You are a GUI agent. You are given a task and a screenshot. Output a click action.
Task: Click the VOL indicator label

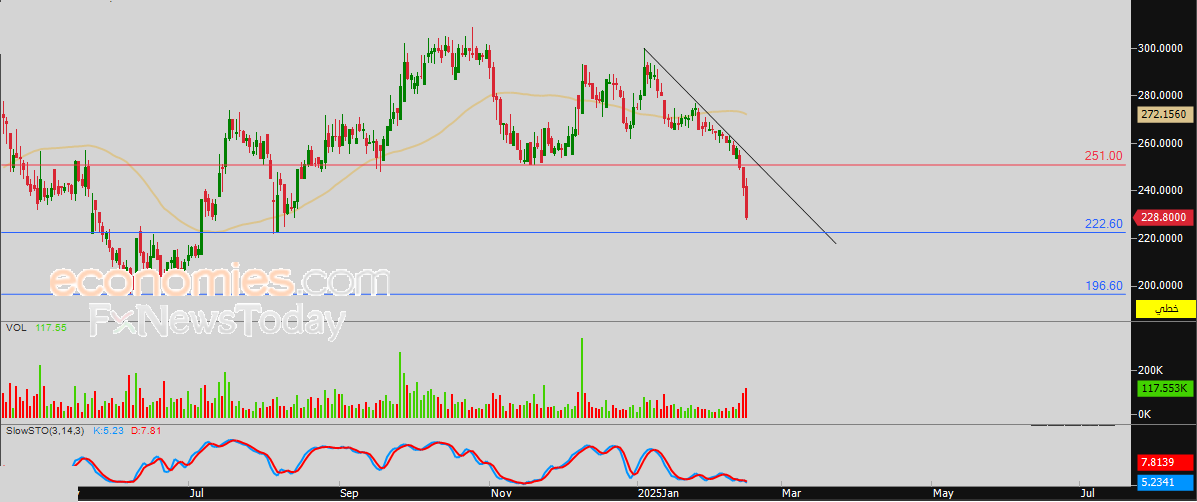click(x=15, y=327)
